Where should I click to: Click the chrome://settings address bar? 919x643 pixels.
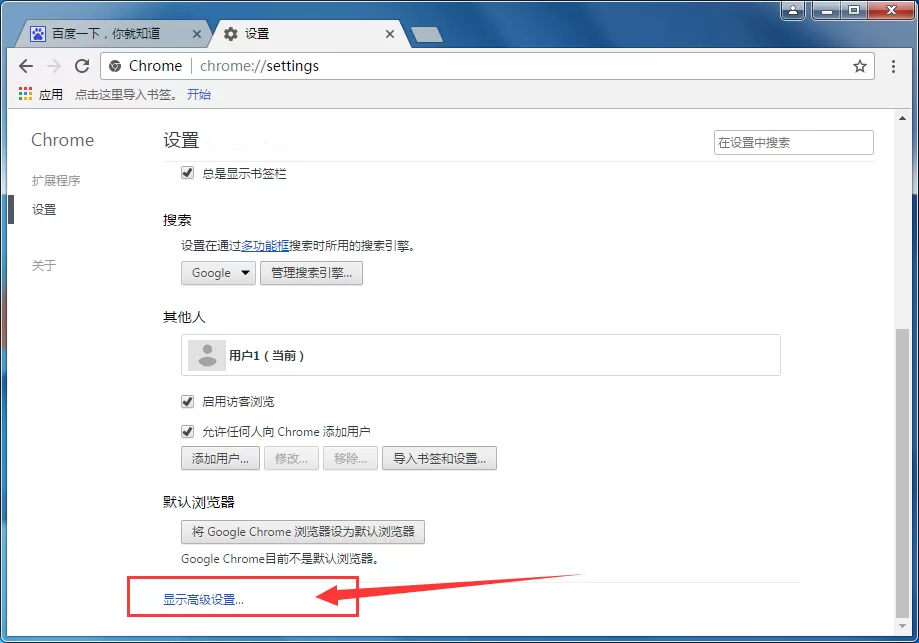tap(488, 66)
